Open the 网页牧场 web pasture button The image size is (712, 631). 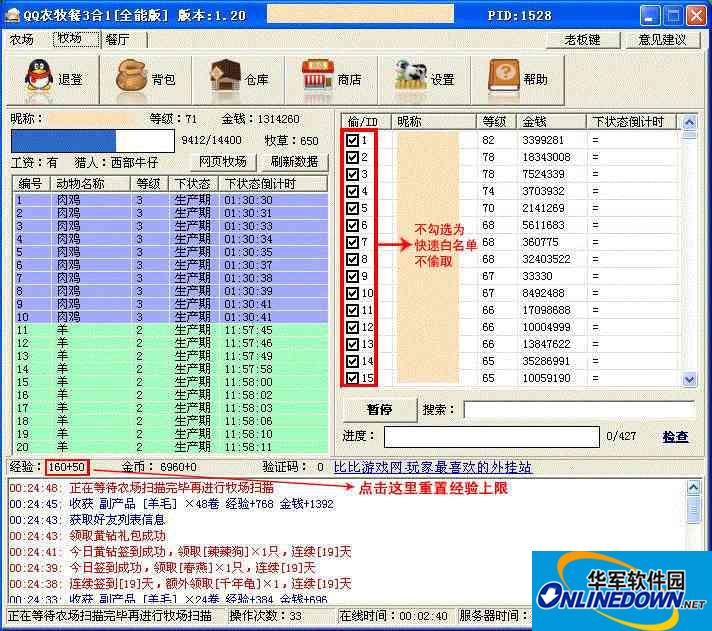(x=223, y=162)
